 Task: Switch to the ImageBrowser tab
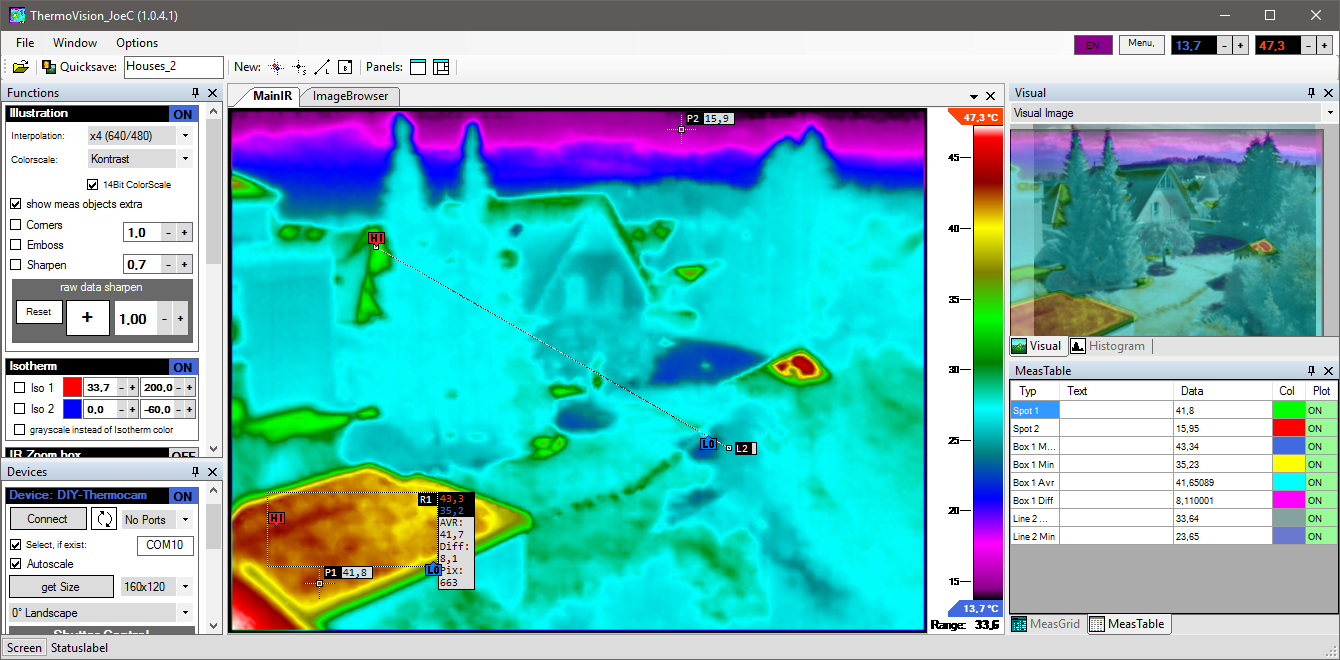tap(350, 96)
